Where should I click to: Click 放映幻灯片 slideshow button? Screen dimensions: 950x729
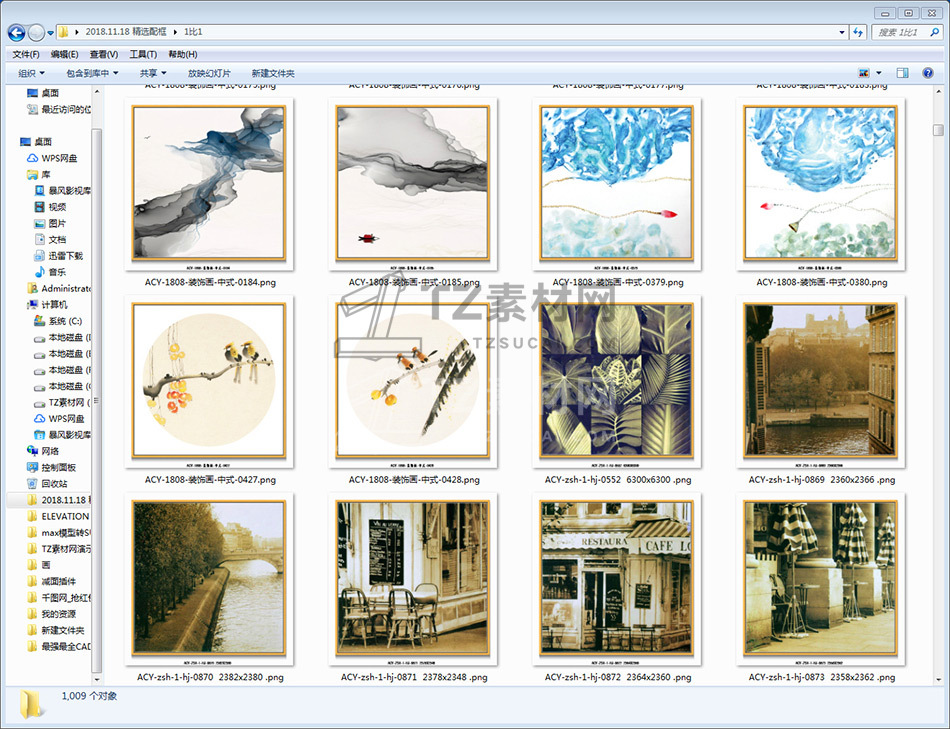209,73
